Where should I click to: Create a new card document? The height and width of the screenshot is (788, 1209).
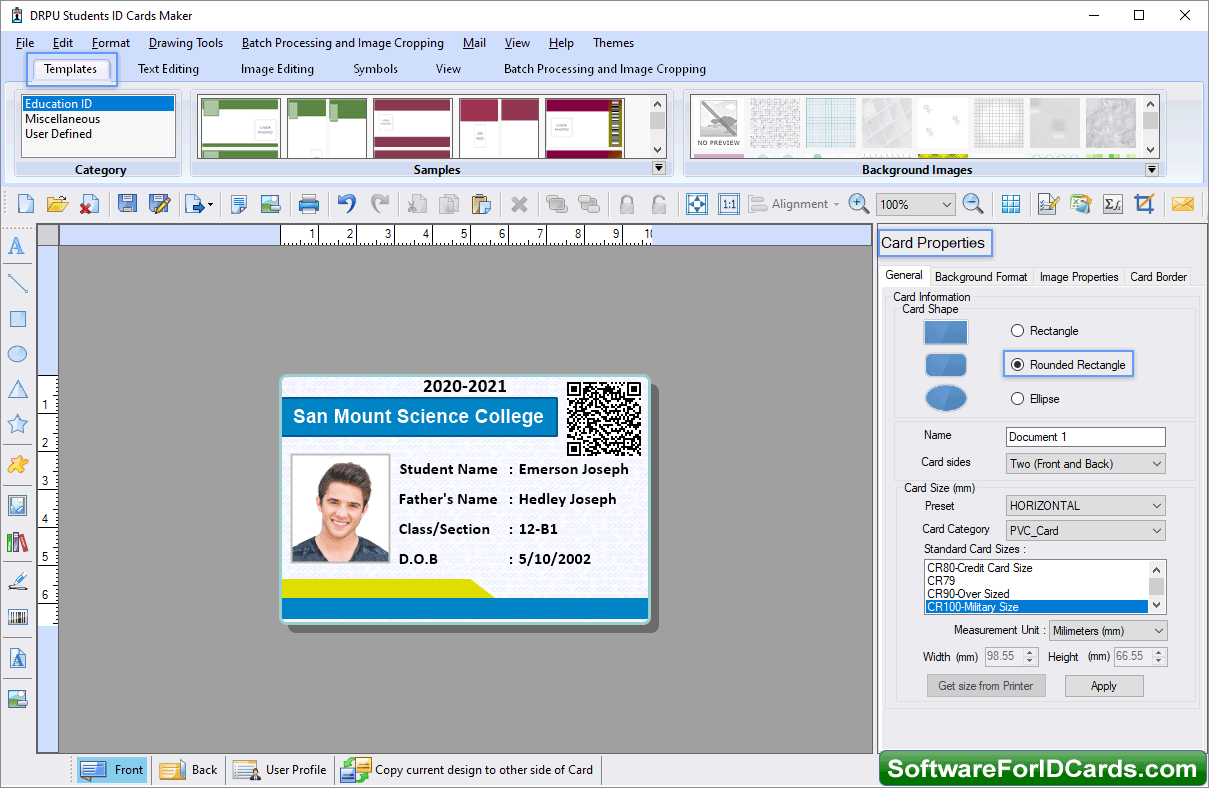[26, 204]
